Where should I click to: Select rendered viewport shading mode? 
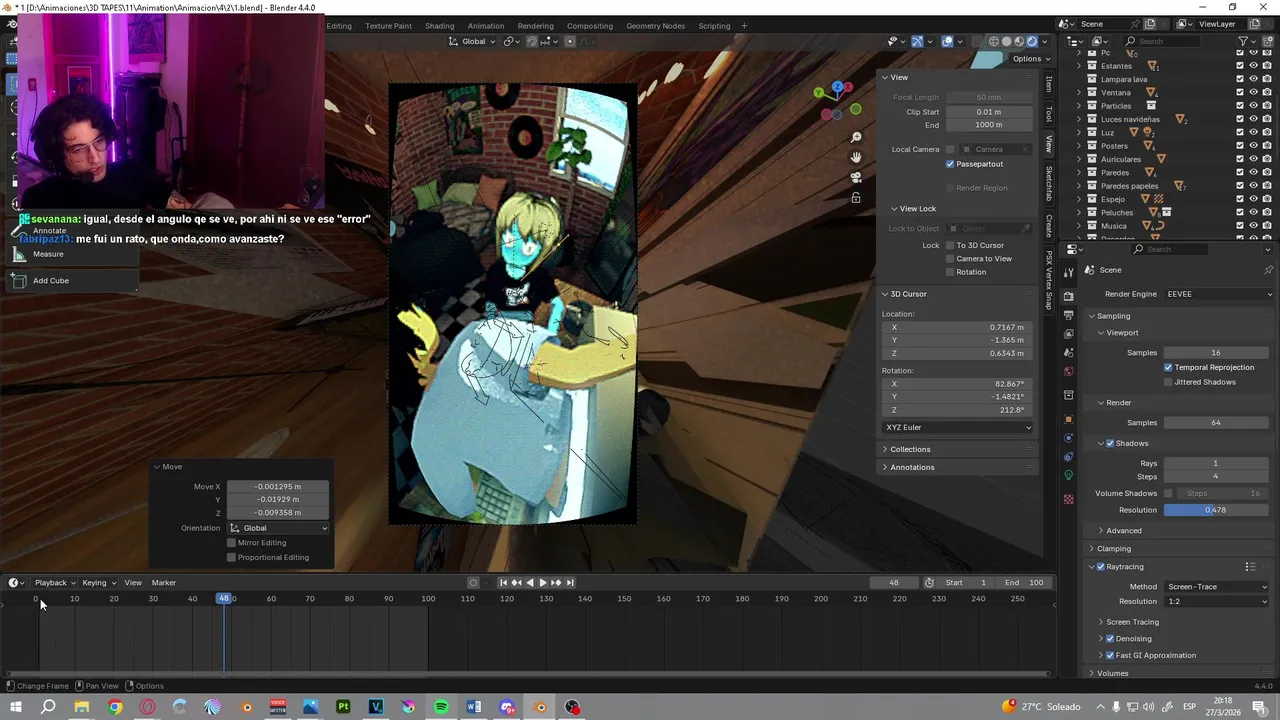click(x=1032, y=41)
